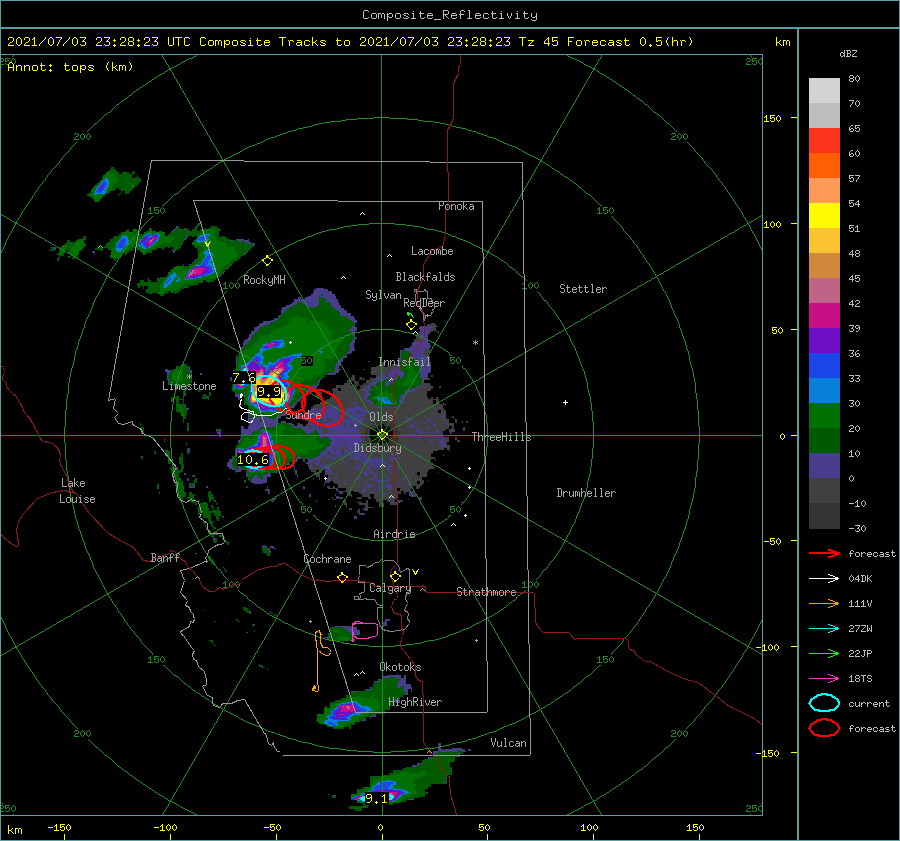Pick the 54 dBZ yellow swatch

(824, 215)
